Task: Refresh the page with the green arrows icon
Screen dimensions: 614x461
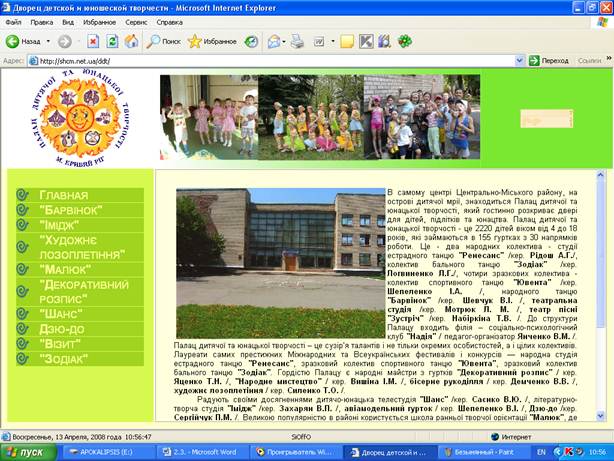Action: [x=112, y=41]
